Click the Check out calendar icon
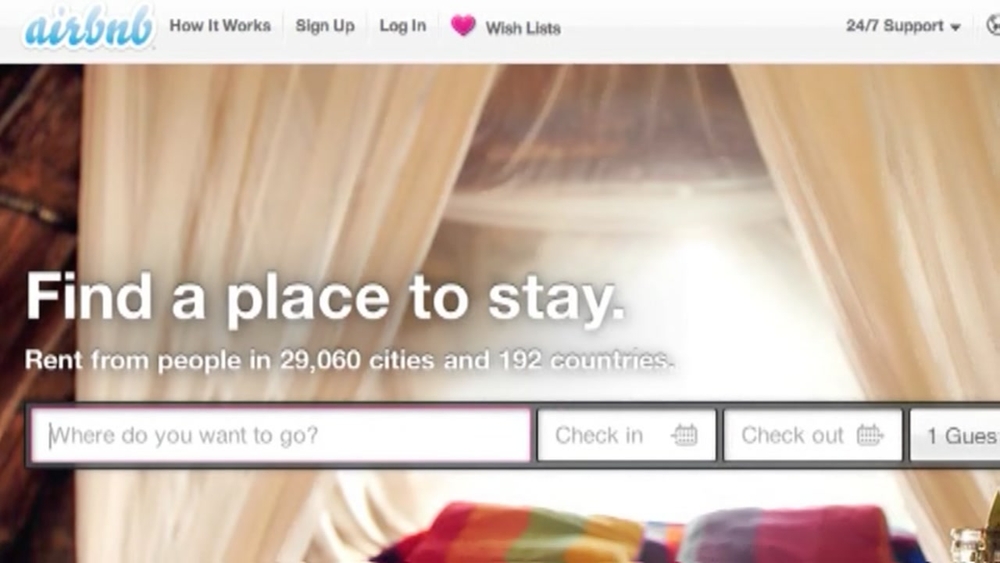The width and height of the screenshot is (1000, 563). [870, 435]
